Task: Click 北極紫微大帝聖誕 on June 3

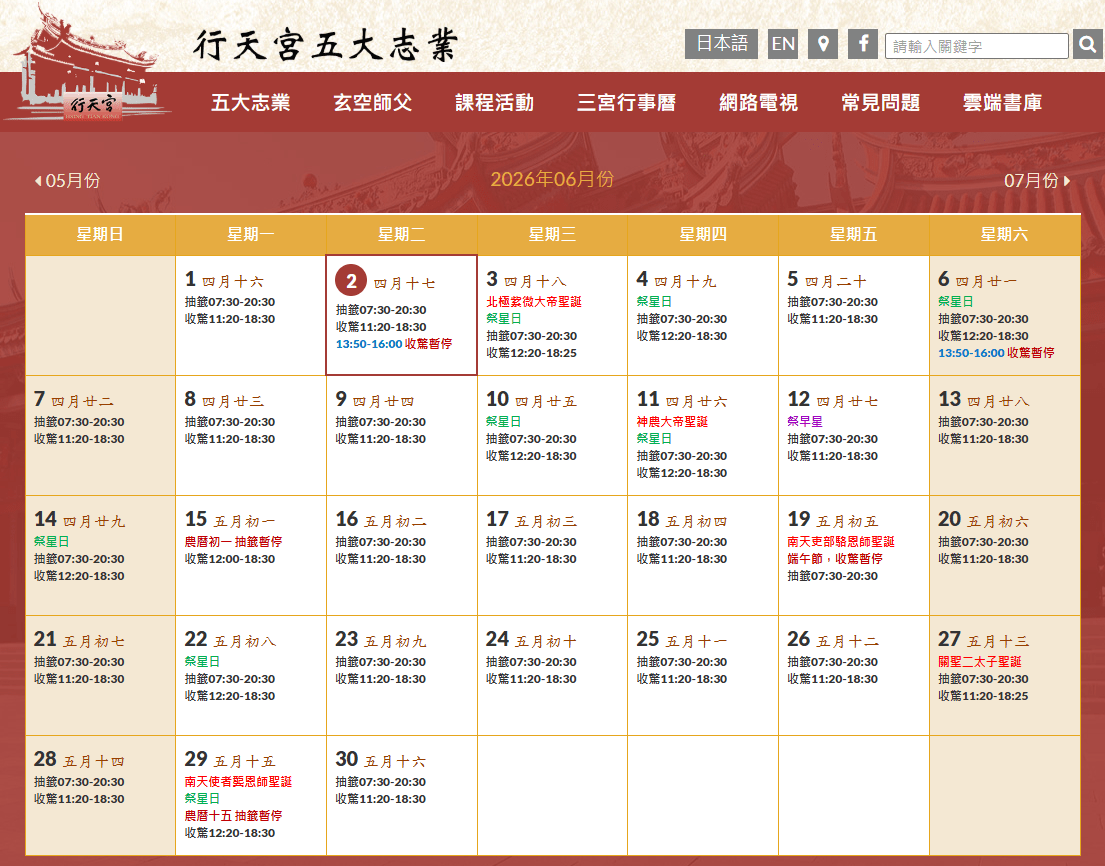Action: 534,302
